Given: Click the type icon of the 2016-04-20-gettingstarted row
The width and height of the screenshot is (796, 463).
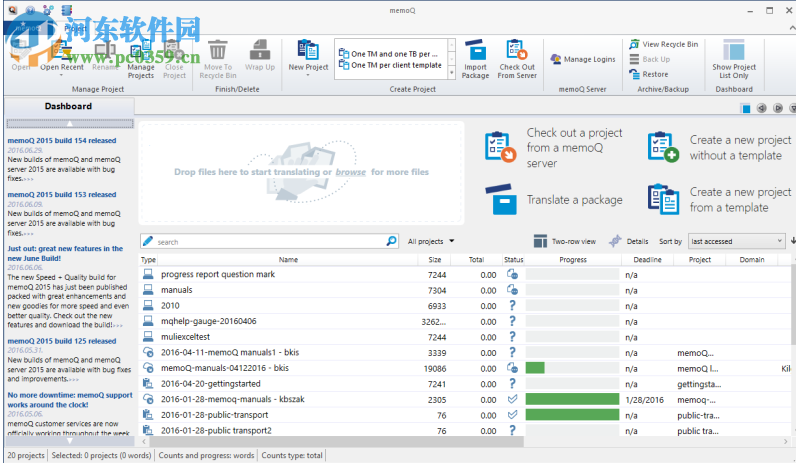Looking at the screenshot, I should [148, 383].
